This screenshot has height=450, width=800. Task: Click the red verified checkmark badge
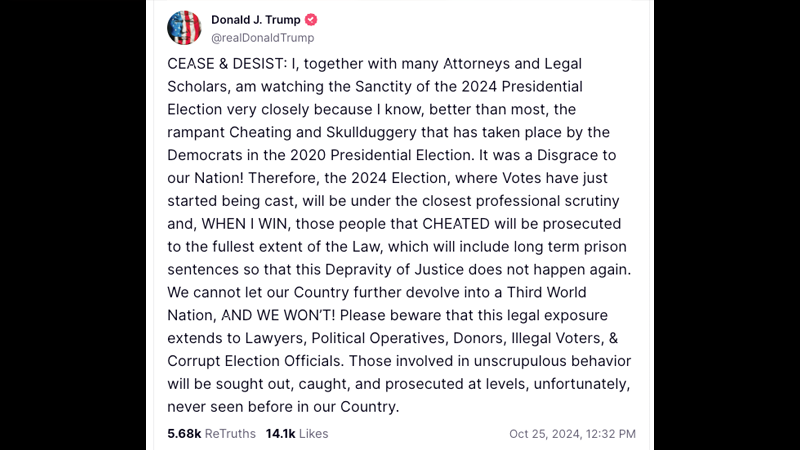coord(311,20)
